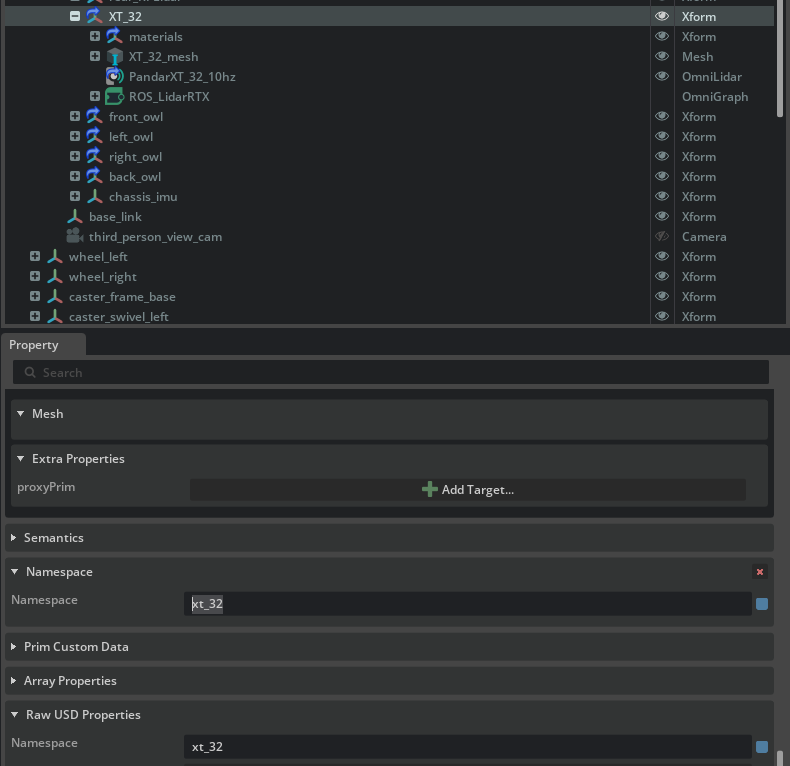Expand the caster_frame_base tree node
The height and width of the screenshot is (766, 790).
35,297
